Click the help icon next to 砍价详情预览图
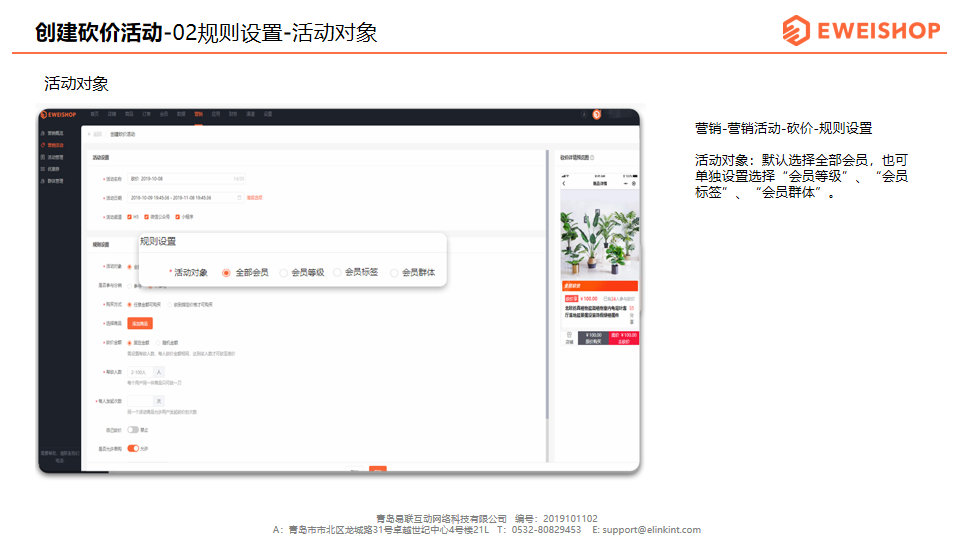This screenshot has width=960, height=540. pyautogui.click(x=592, y=158)
